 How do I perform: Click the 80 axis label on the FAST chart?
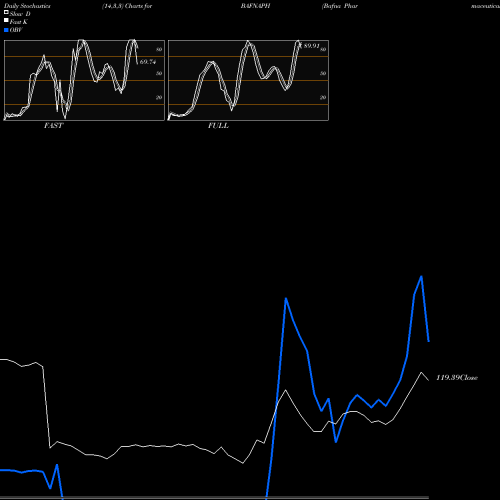click(159, 49)
